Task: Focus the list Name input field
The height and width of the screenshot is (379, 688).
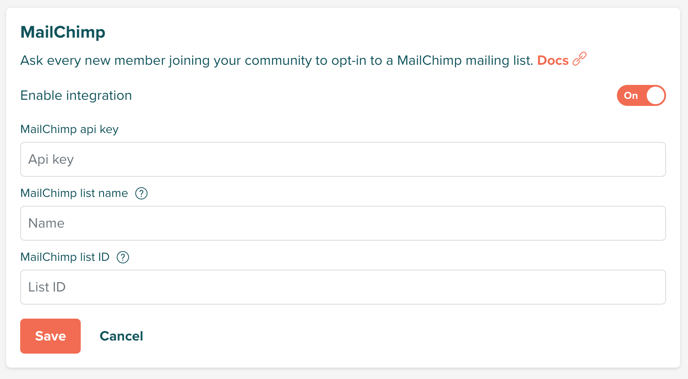Action: pos(343,223)
